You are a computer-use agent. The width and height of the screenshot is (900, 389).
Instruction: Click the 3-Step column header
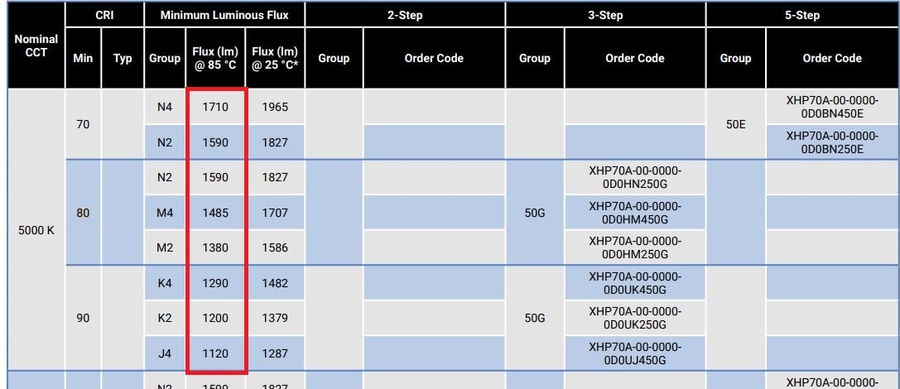(606, 14)
